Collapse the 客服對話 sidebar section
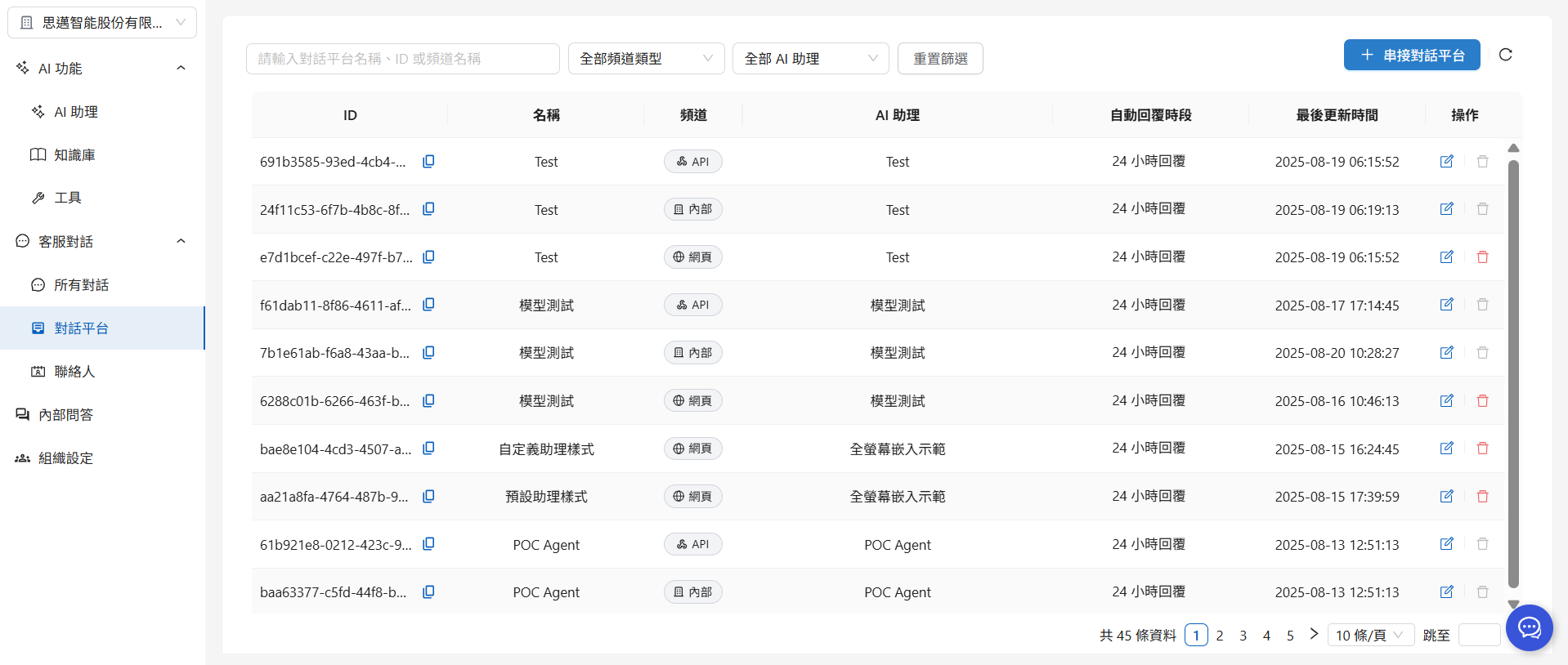The image size is (1568, 665). coord(181,242)
